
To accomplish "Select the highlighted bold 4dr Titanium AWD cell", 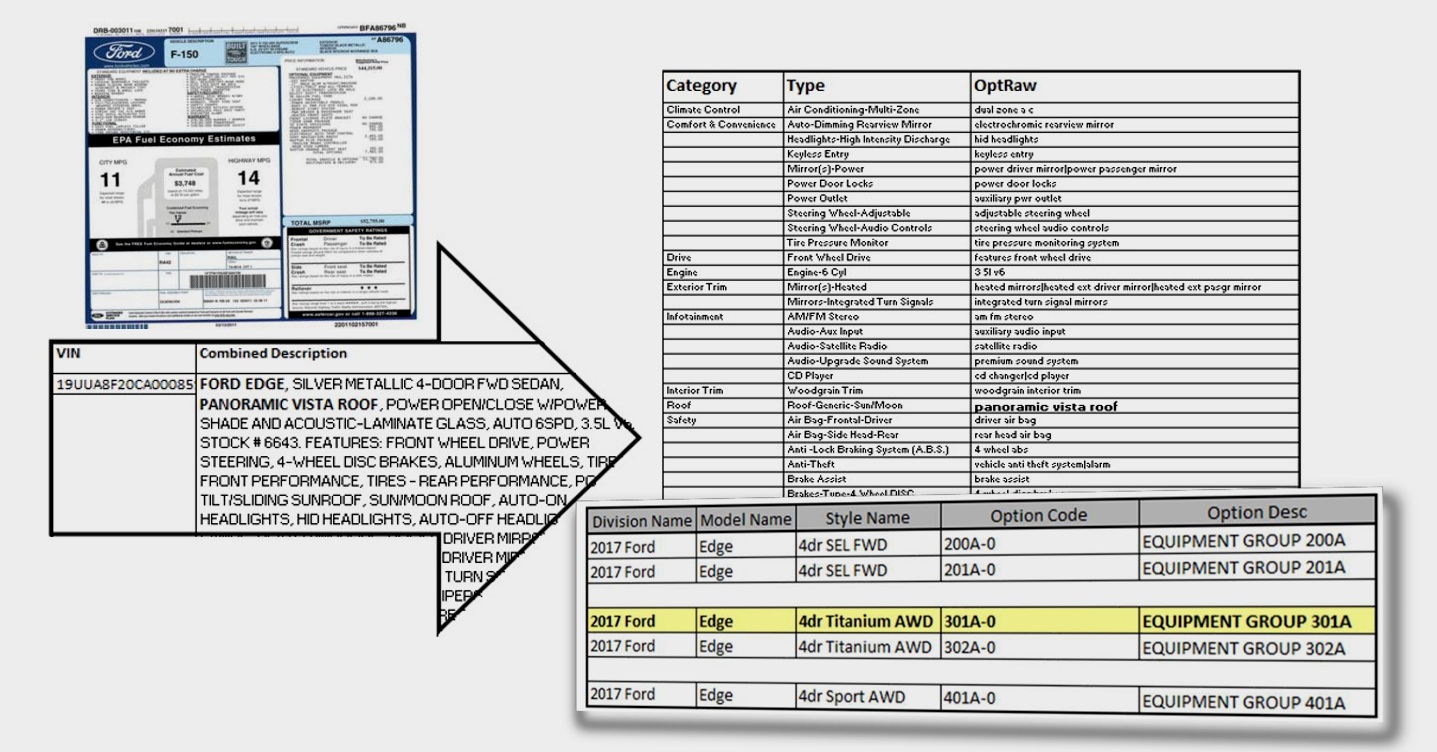I will [868, 622].
